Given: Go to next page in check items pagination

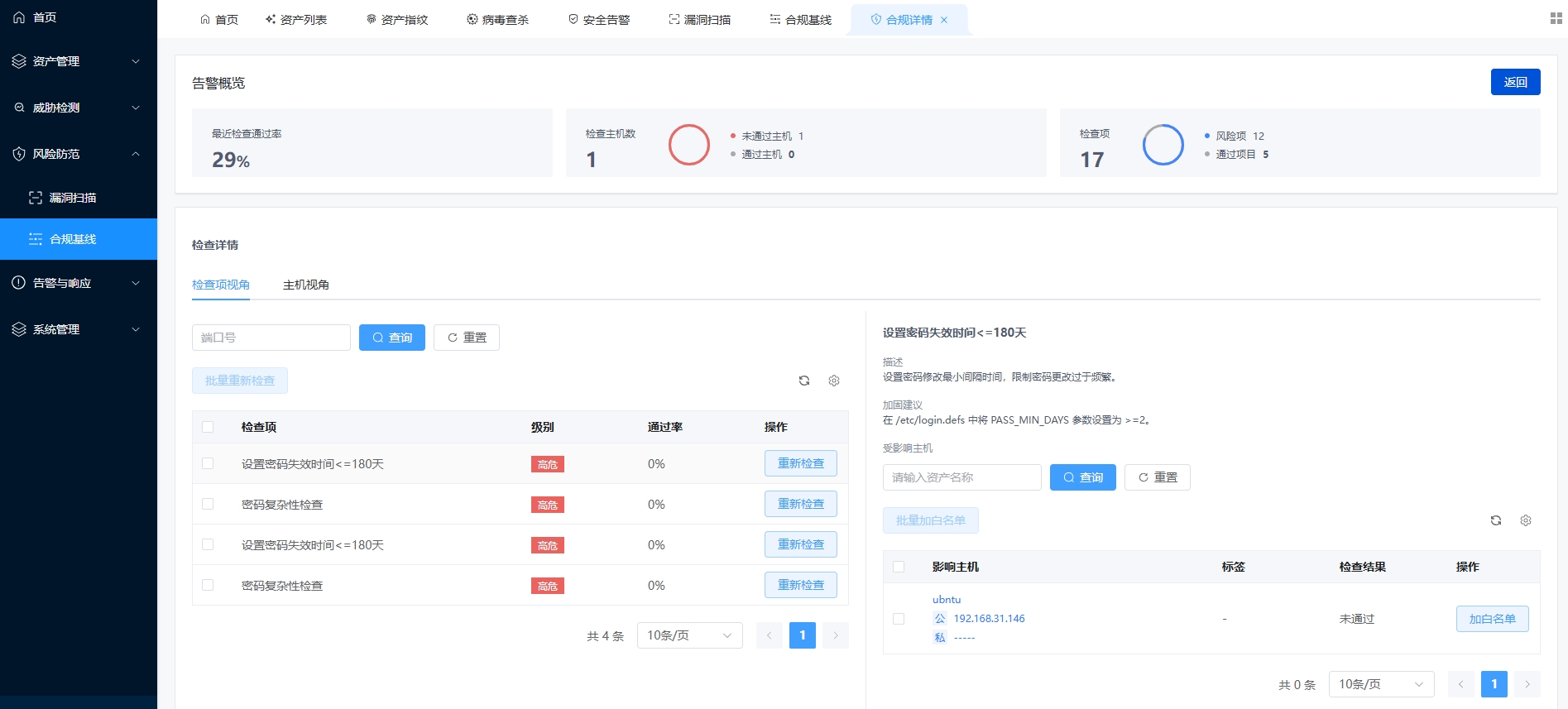Looking at the screenshot, I should point(836,635).
